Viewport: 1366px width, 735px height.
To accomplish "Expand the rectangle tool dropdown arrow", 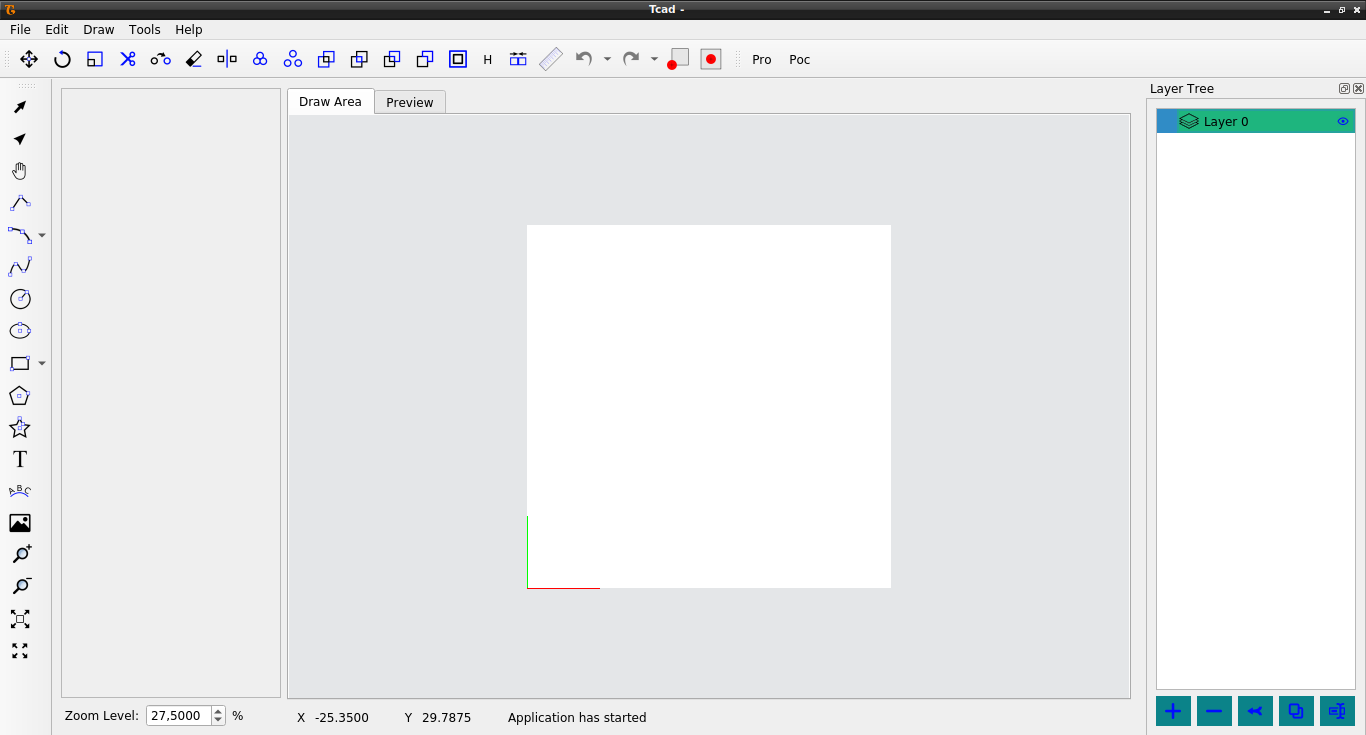I will point(42,363).
